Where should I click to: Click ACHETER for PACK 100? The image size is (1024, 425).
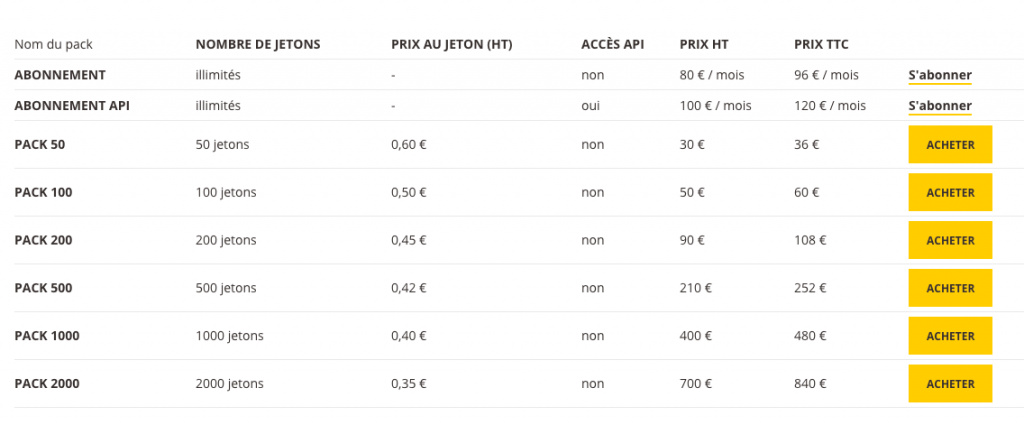coord(950,193)
